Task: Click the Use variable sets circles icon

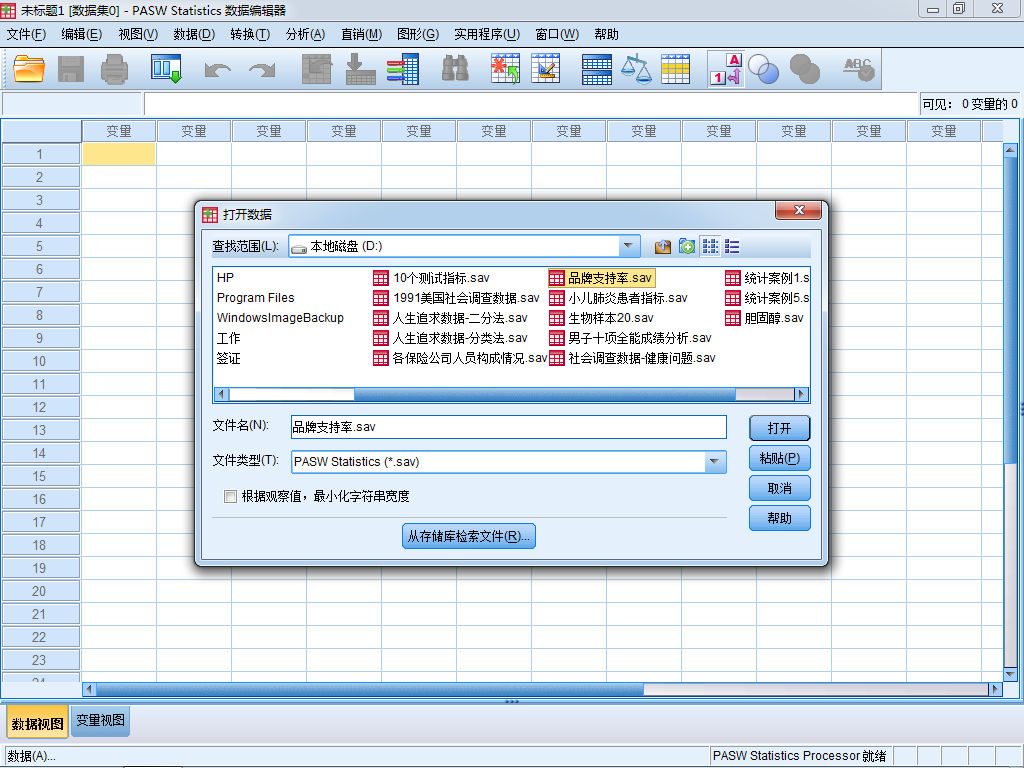Action: click(x=763, y=69)
